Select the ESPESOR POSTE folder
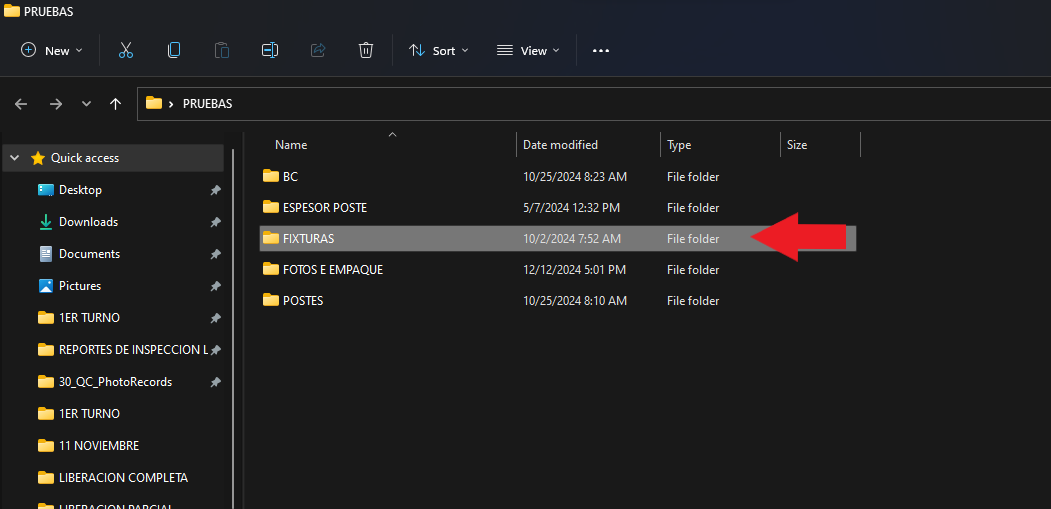 coord(558,208)
